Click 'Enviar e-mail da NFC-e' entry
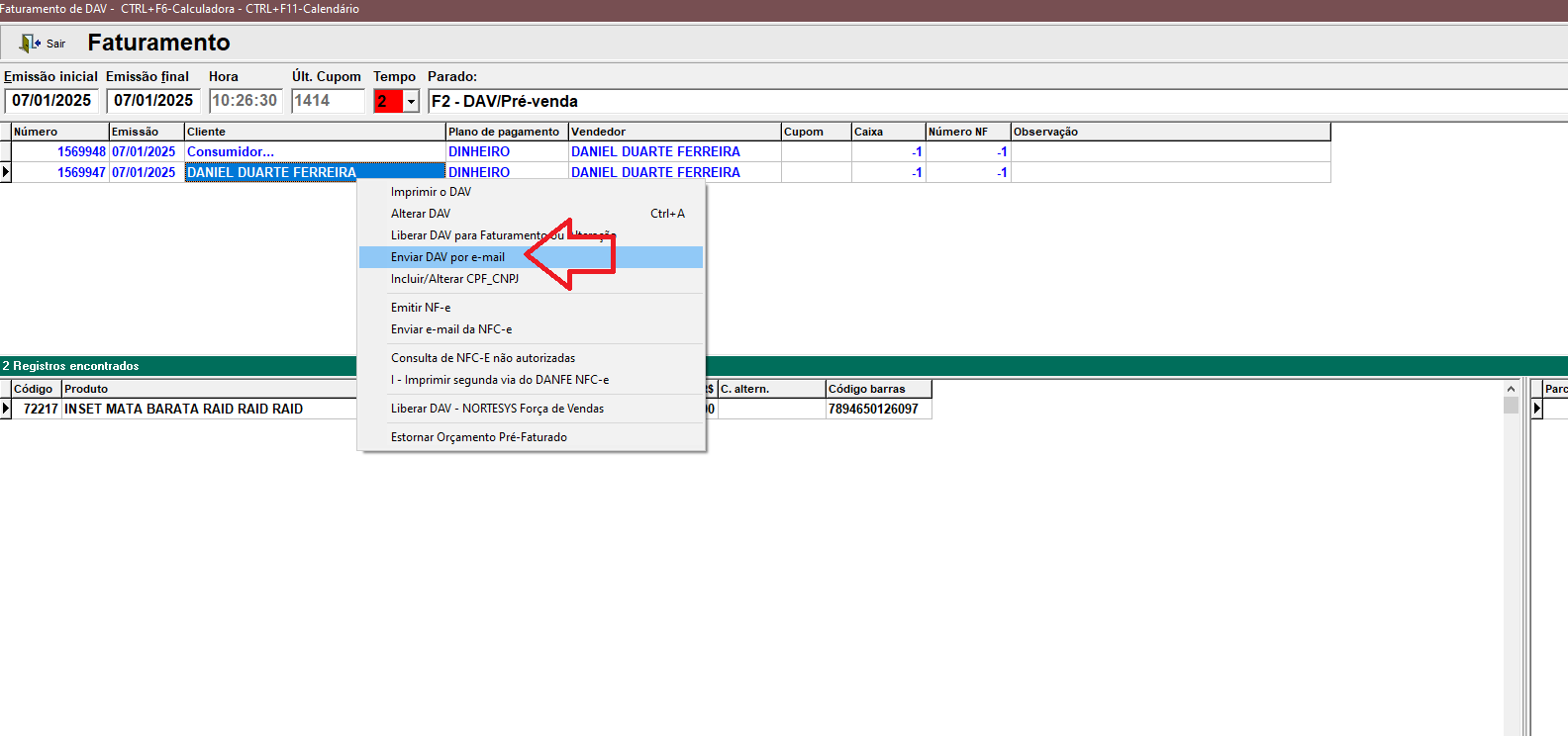This screenshot has width=1568, height=736. (451, 329)
